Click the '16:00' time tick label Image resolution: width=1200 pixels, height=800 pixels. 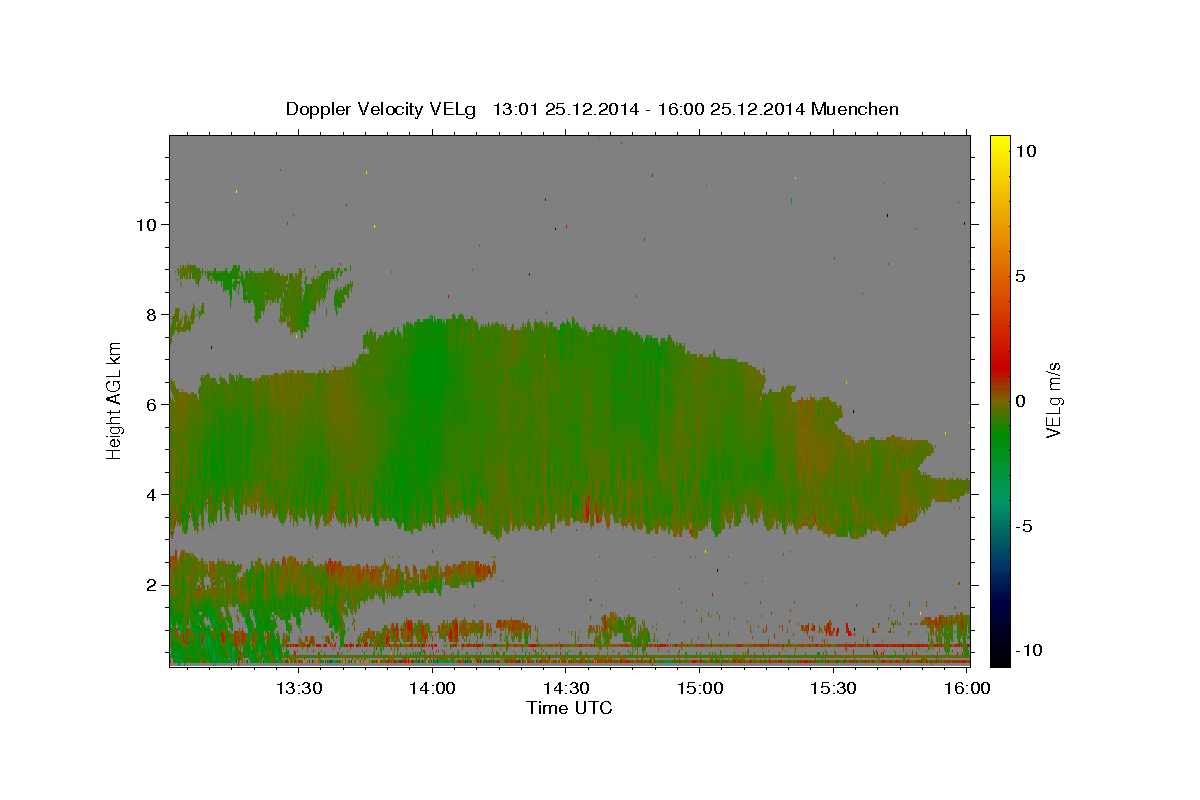(967, 688)
